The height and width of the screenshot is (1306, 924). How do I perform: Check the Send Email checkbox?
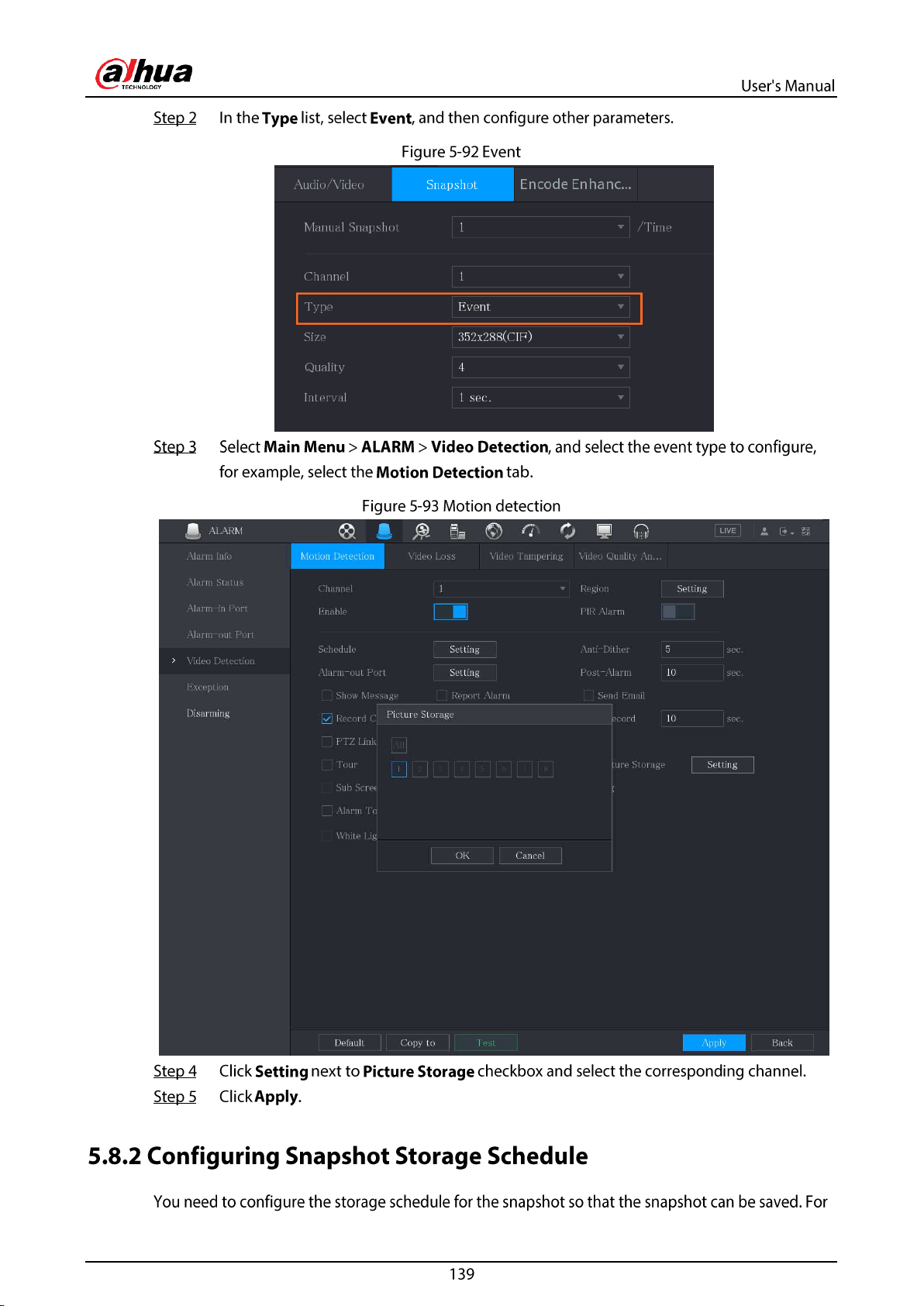point(588,695)
